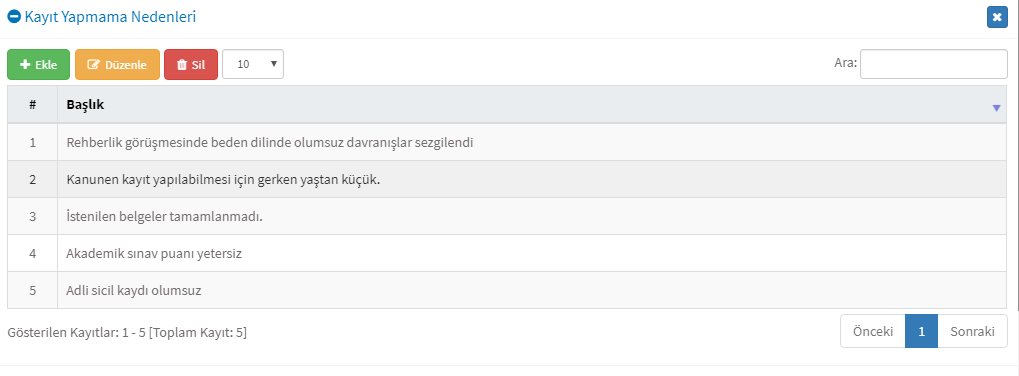Click the green Ekle button

coord(38,65)
